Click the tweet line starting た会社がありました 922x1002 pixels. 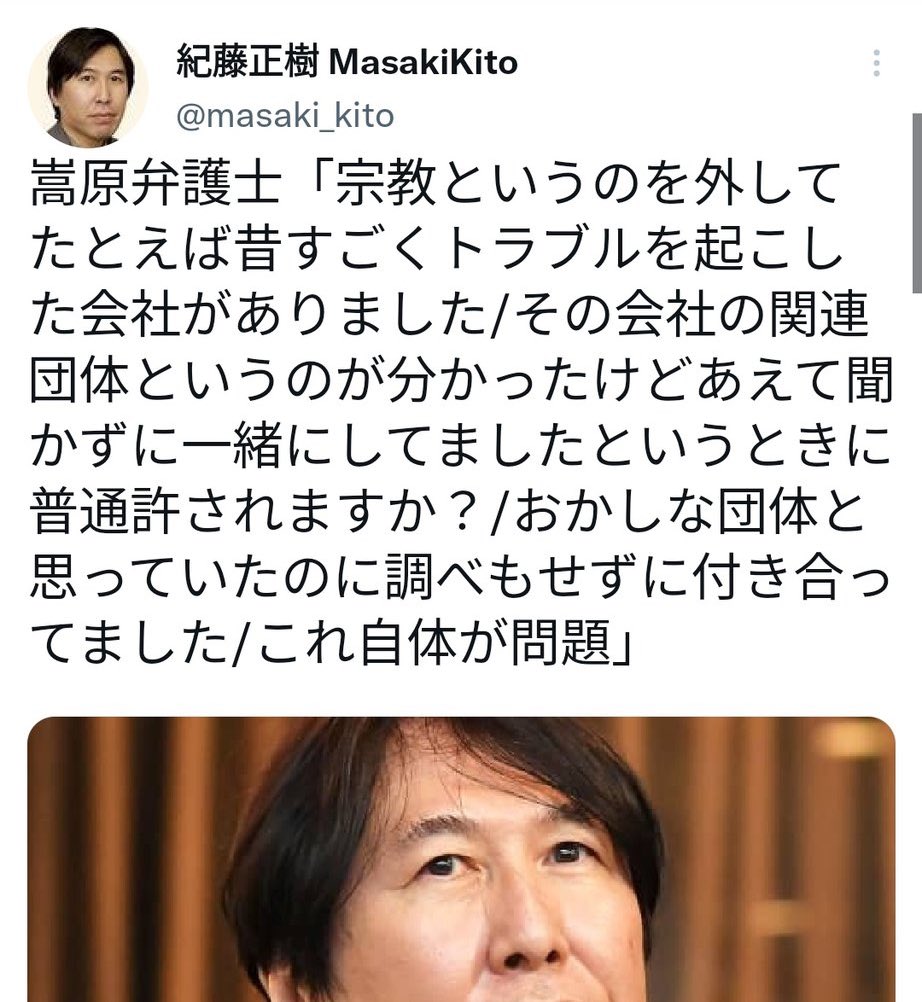[450, 314]
